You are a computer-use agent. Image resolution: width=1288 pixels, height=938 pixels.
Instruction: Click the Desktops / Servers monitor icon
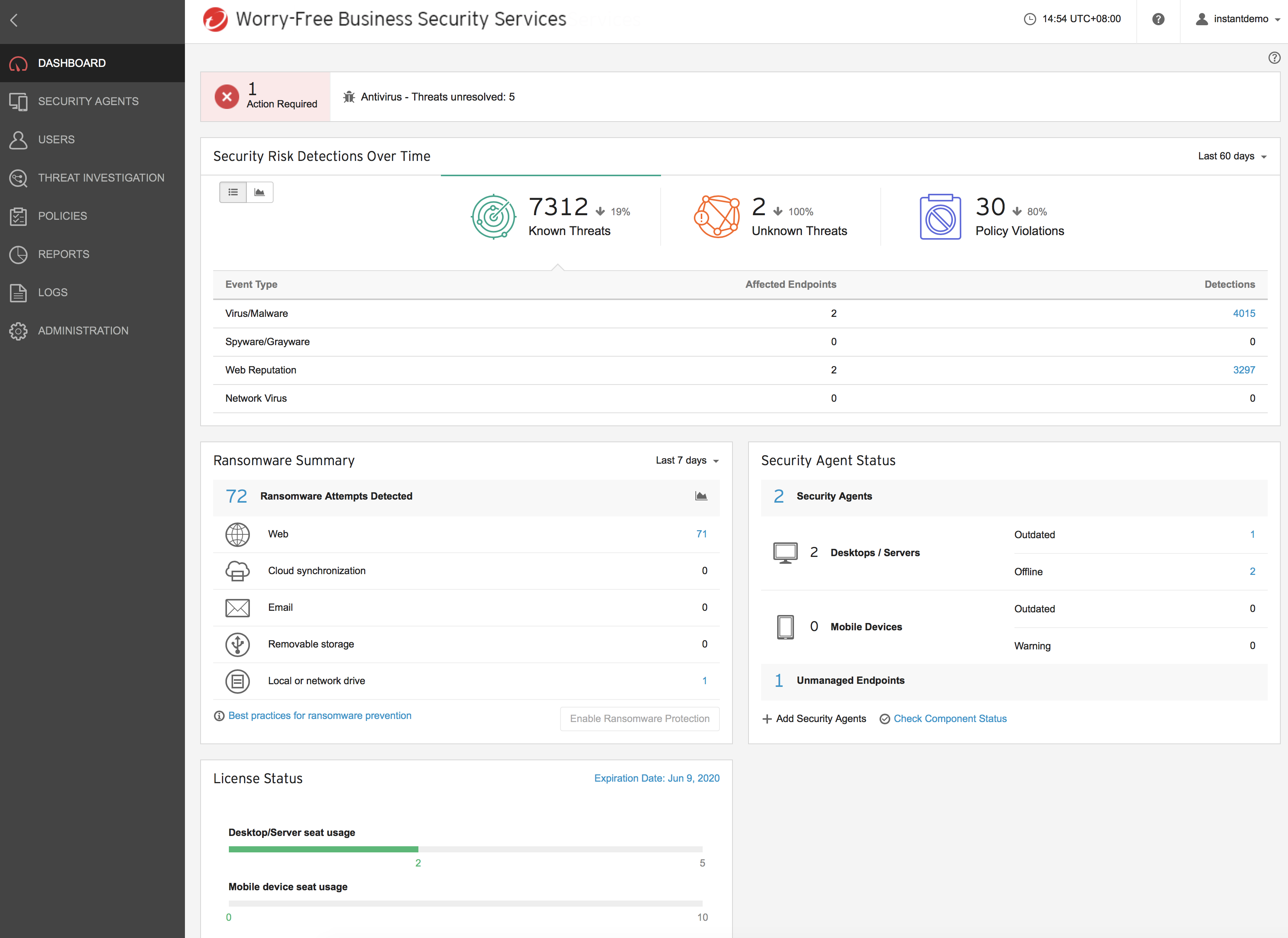point(786,553)
